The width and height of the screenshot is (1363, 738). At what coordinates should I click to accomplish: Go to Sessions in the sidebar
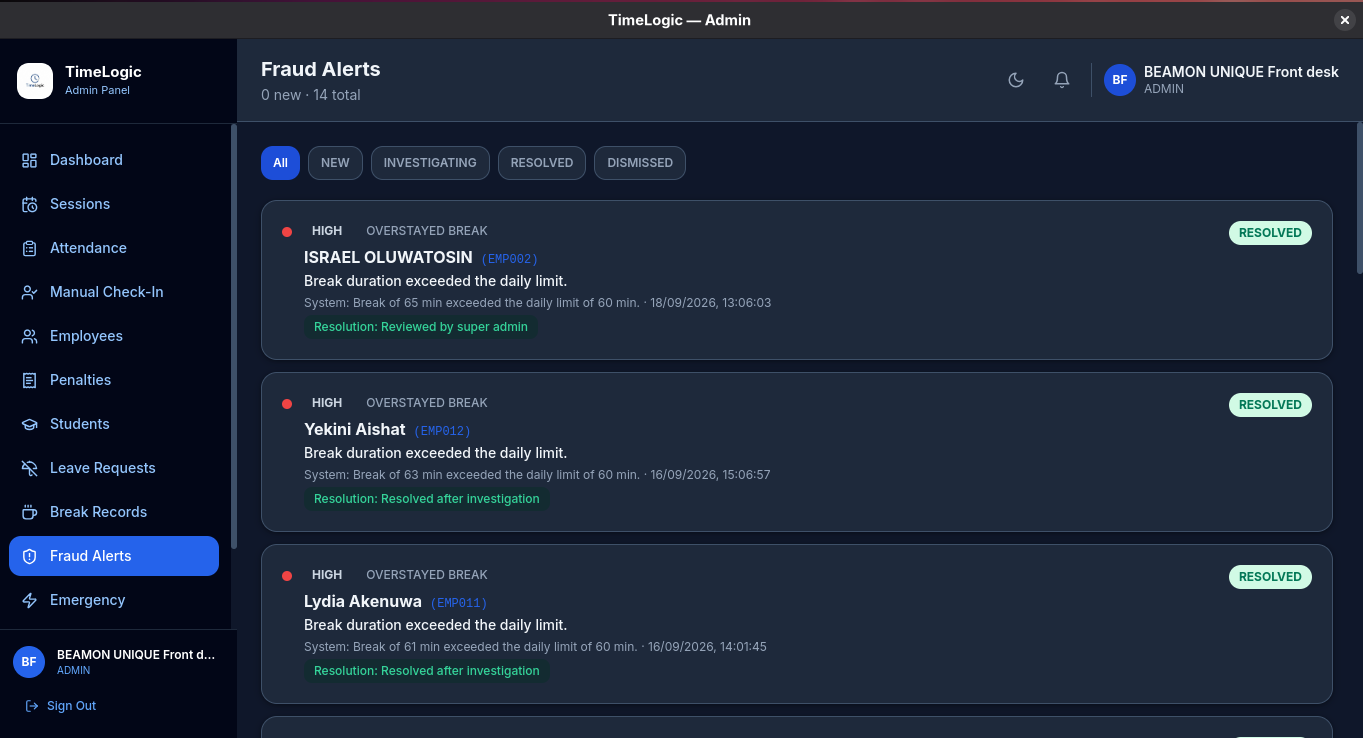[114, 204]
